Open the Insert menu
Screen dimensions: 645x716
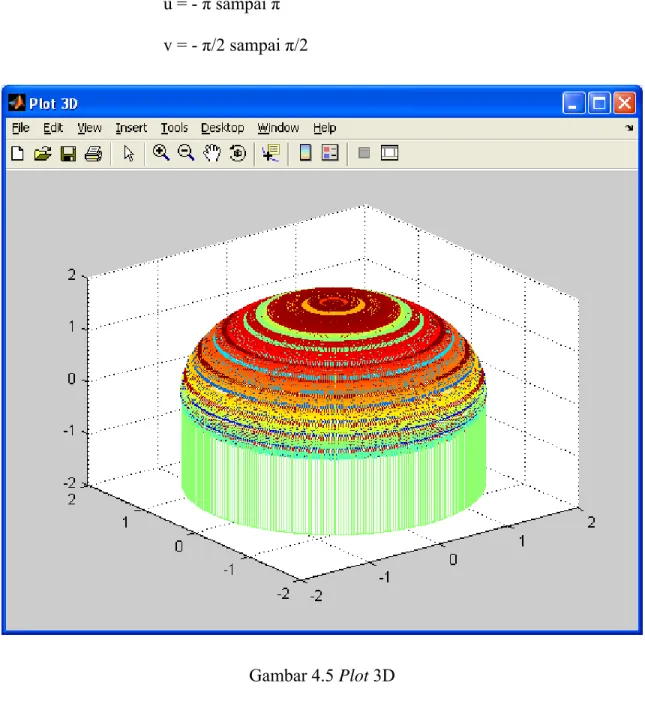[131, 128]
